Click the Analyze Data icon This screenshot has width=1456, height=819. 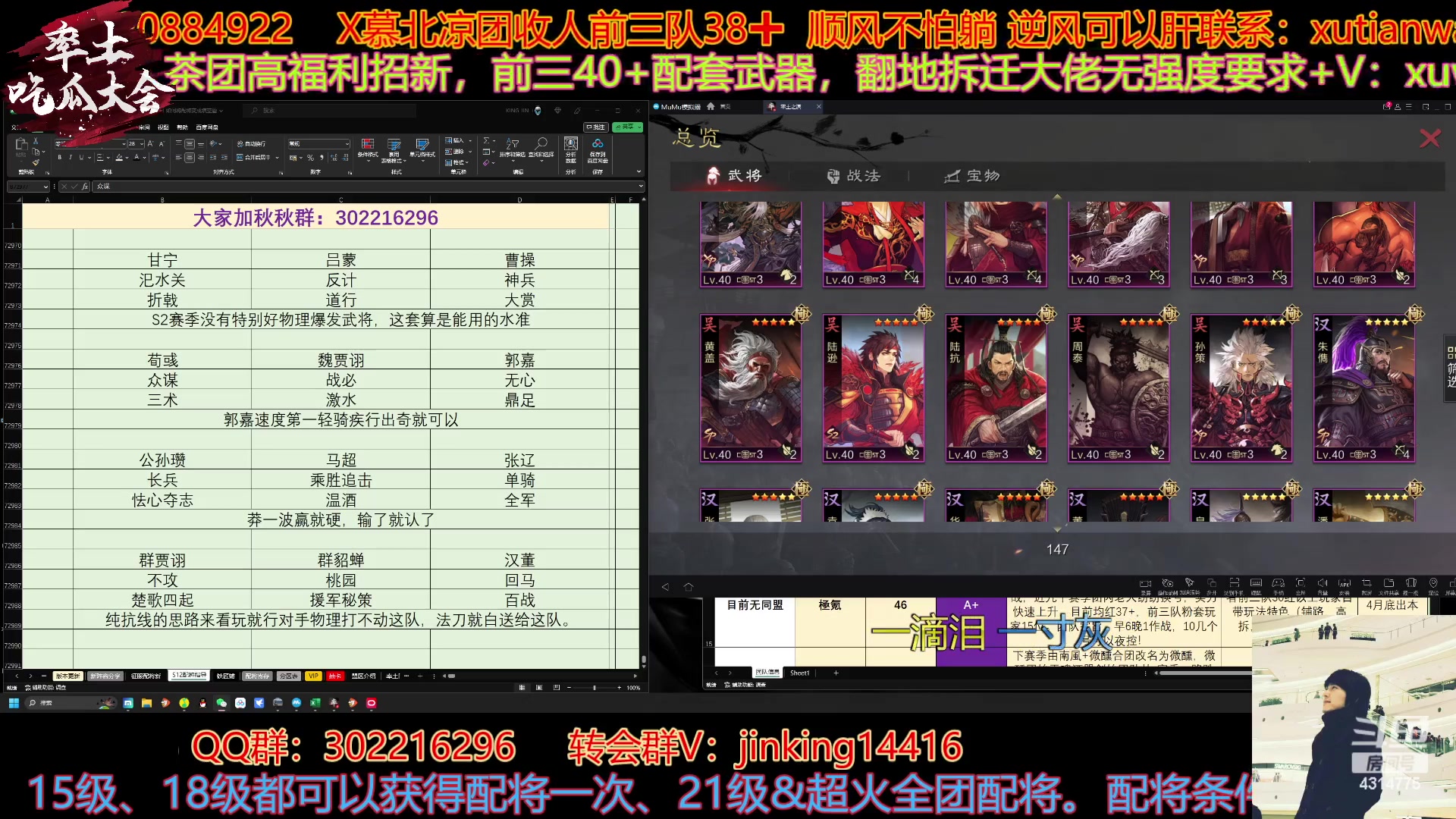pyautogui.click(x=571, y=149)
